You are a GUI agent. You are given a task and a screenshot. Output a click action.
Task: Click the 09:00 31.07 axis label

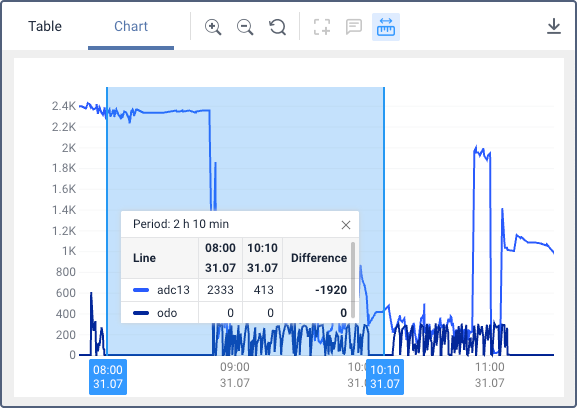pos(235,375)
